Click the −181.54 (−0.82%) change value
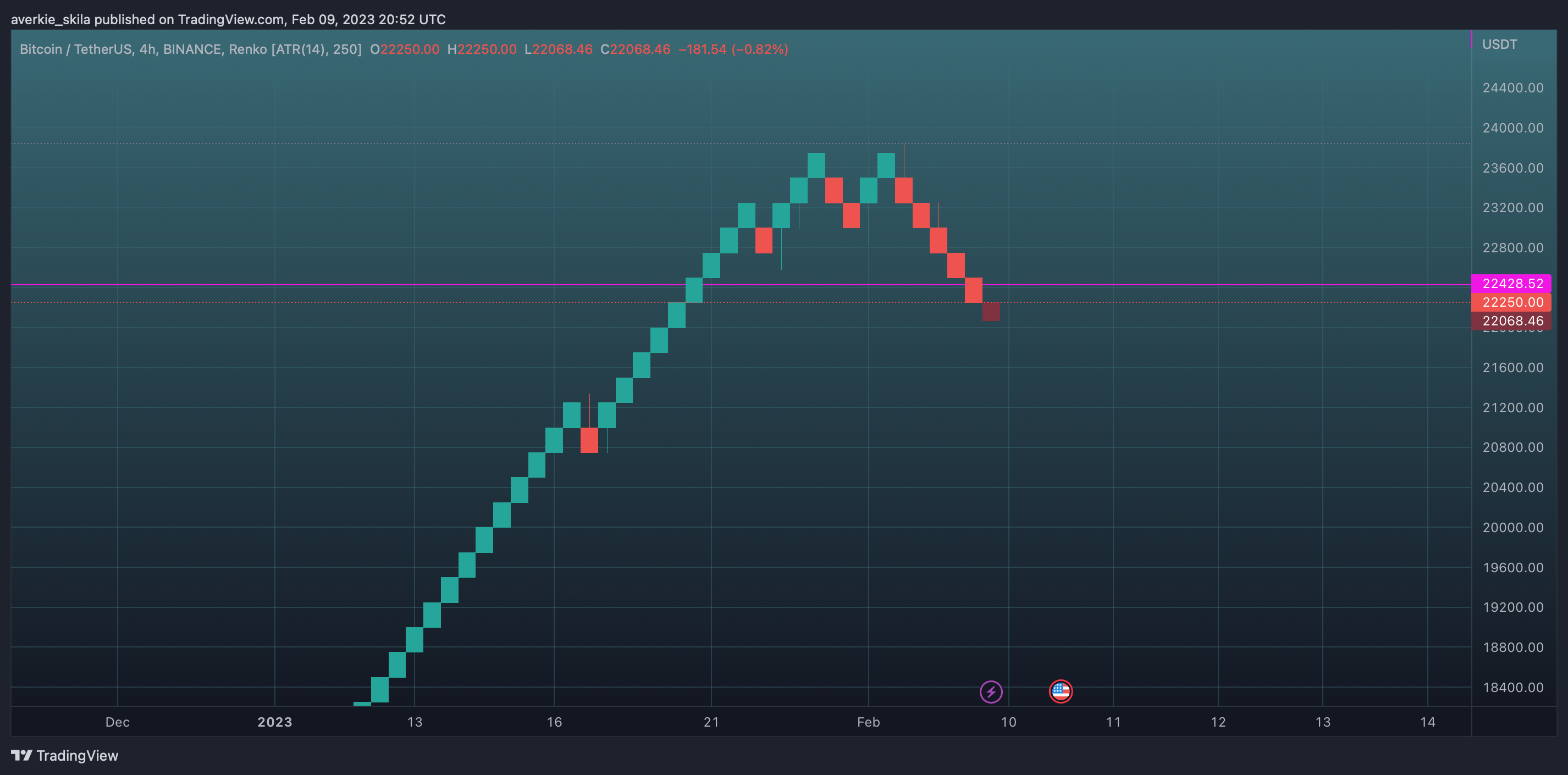This screenshot has height=775, width=1568. point(733,49)
